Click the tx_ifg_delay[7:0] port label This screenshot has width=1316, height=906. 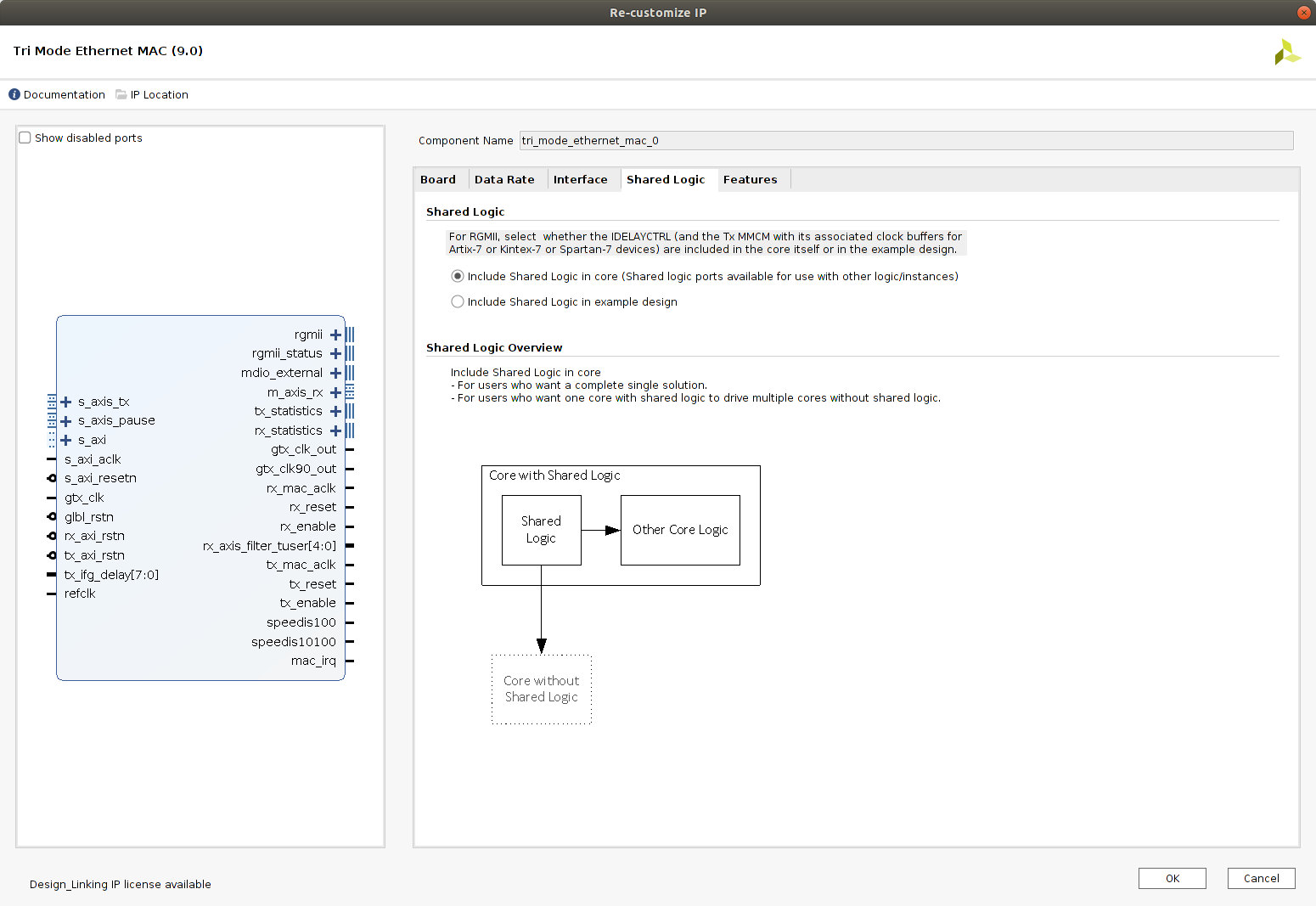coord(111,575)
